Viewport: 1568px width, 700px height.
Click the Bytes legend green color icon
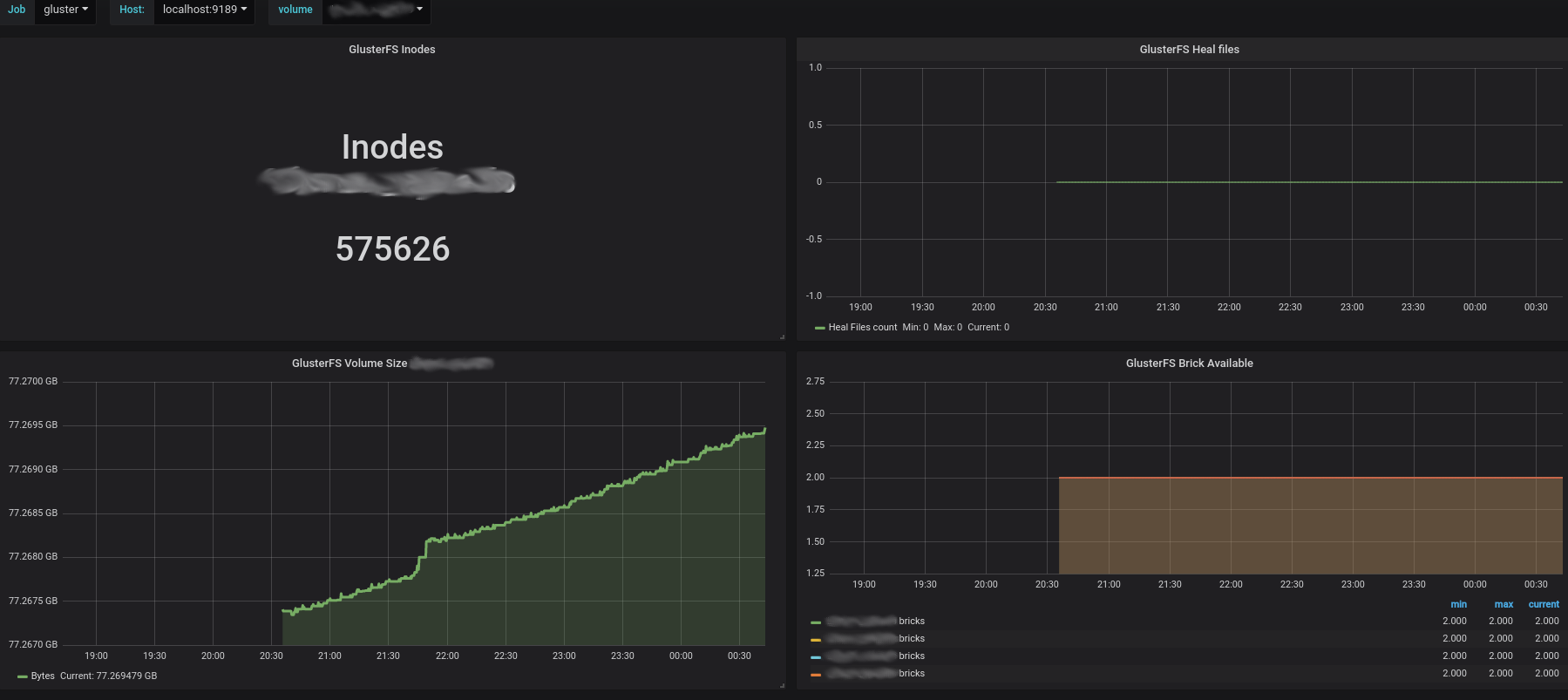[22, 677]
